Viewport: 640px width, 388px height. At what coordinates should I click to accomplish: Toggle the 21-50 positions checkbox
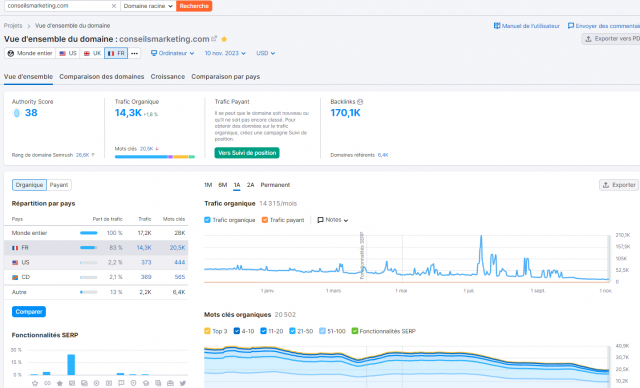click(292, 331)
